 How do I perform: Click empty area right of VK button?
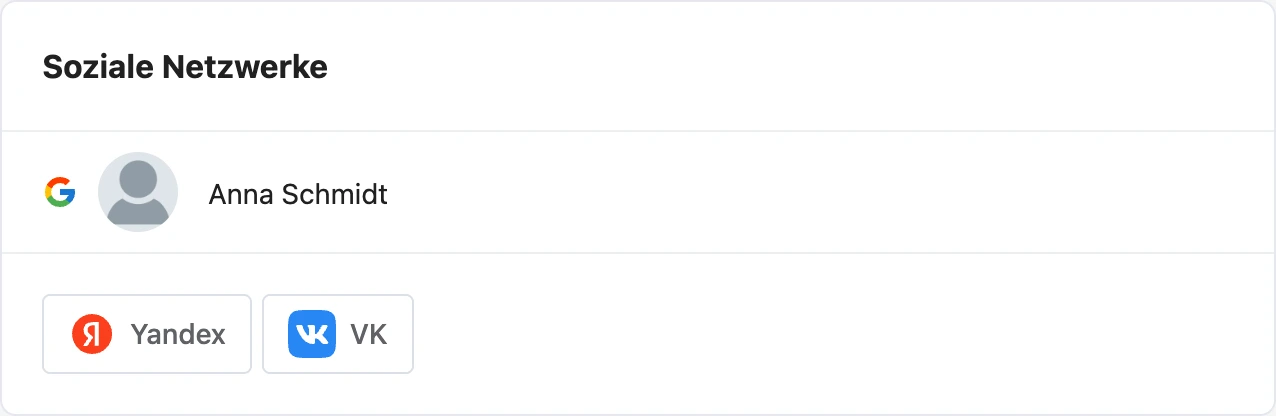tap(840, 334)
